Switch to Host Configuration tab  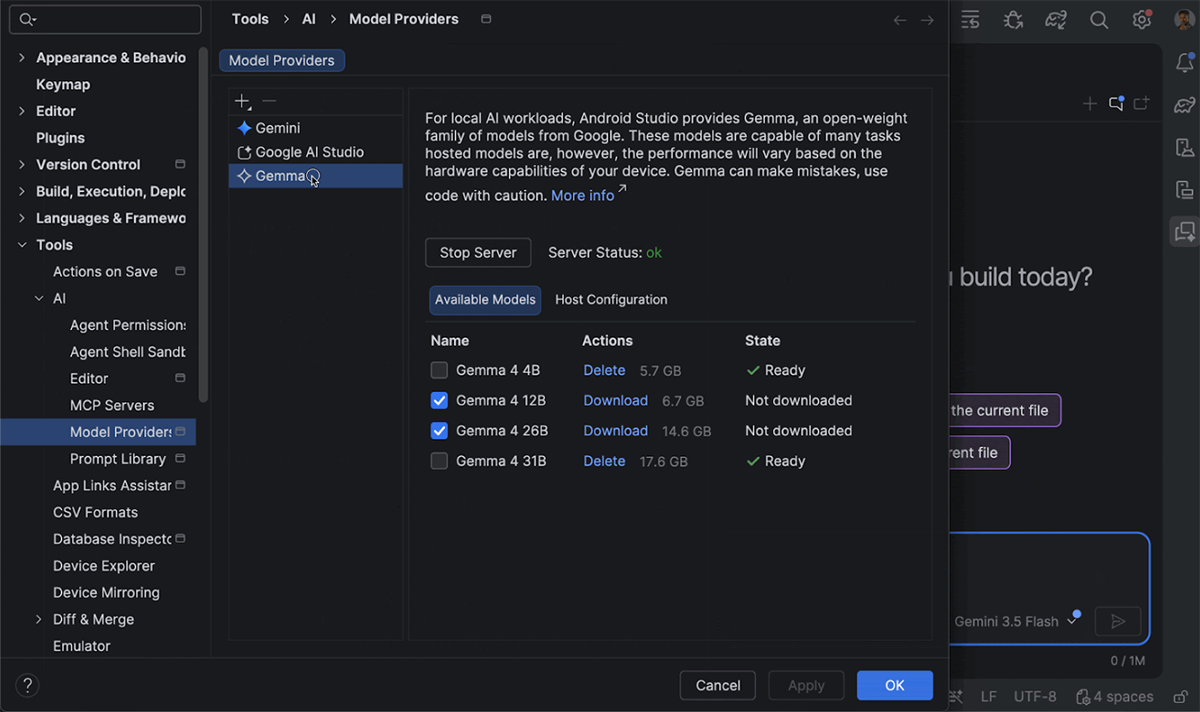pos(611,300)
